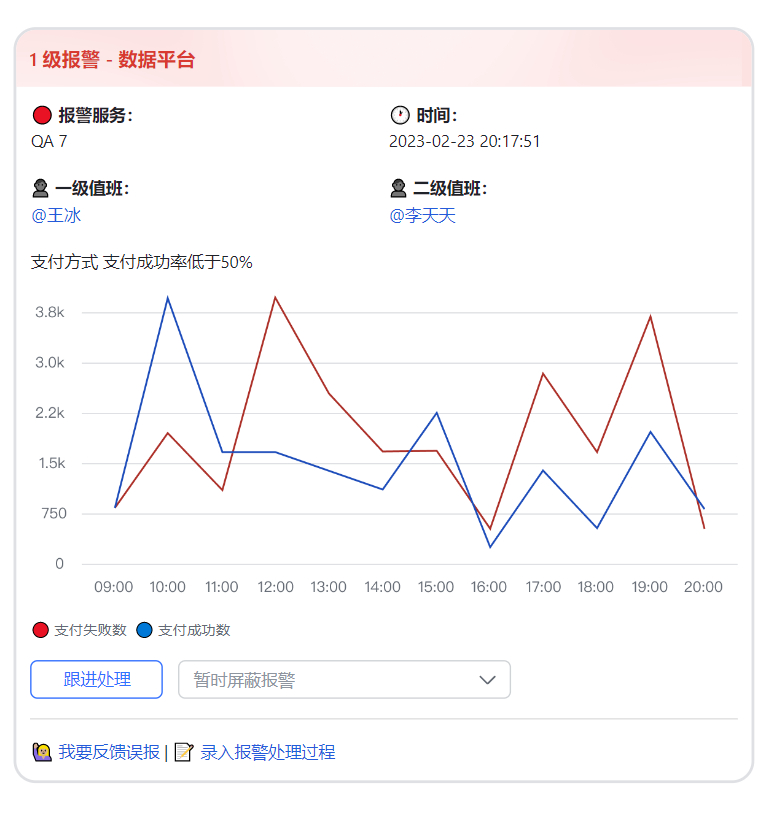Image resolution: width=770 pixels, height=814 pixels.
Task: Open the 我要反馈误报 link
Action: [109, 752]
